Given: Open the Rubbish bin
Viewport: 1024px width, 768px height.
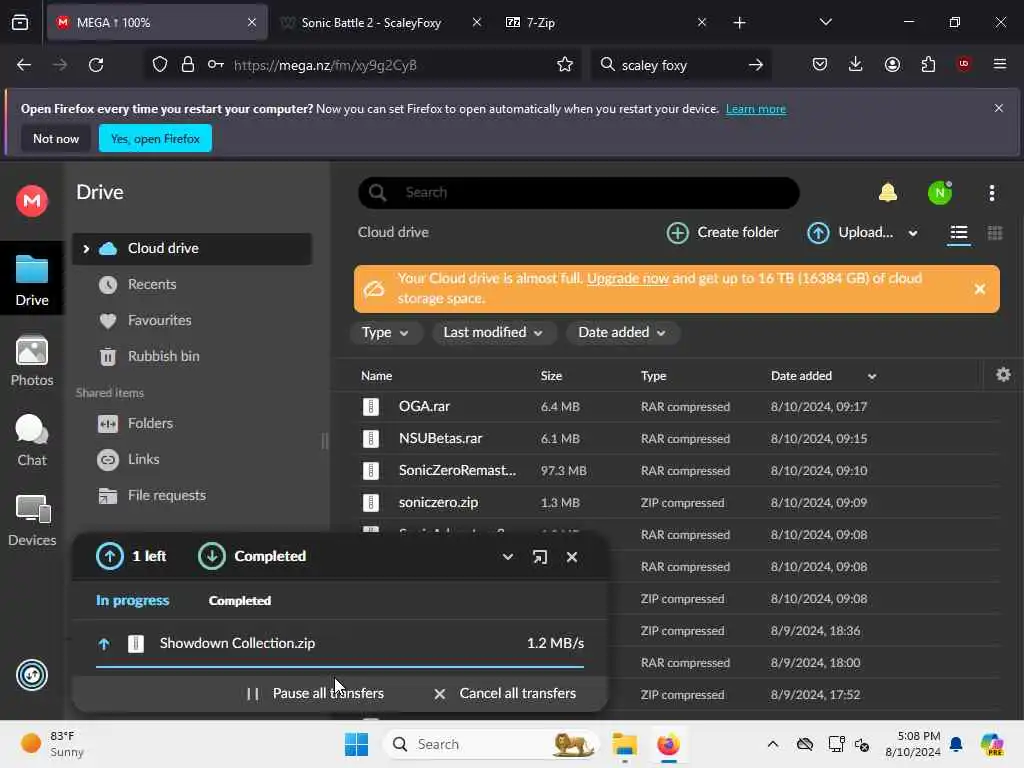Looking at the screenshot, I should (x=163, y=357).
